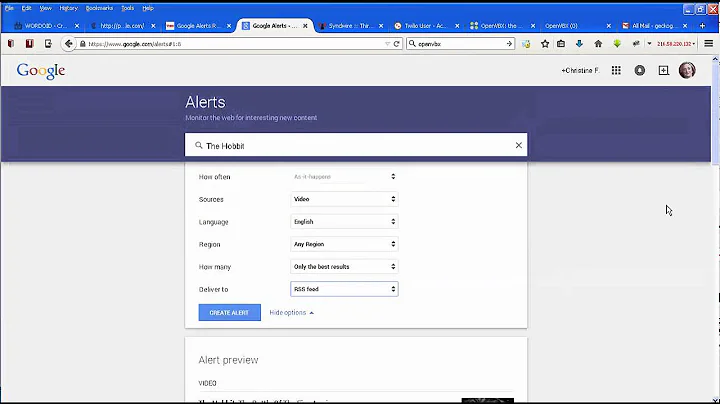The image size is (720, 404).
Task: Click the green download arrow extension icon
Action: coord(617,44)
